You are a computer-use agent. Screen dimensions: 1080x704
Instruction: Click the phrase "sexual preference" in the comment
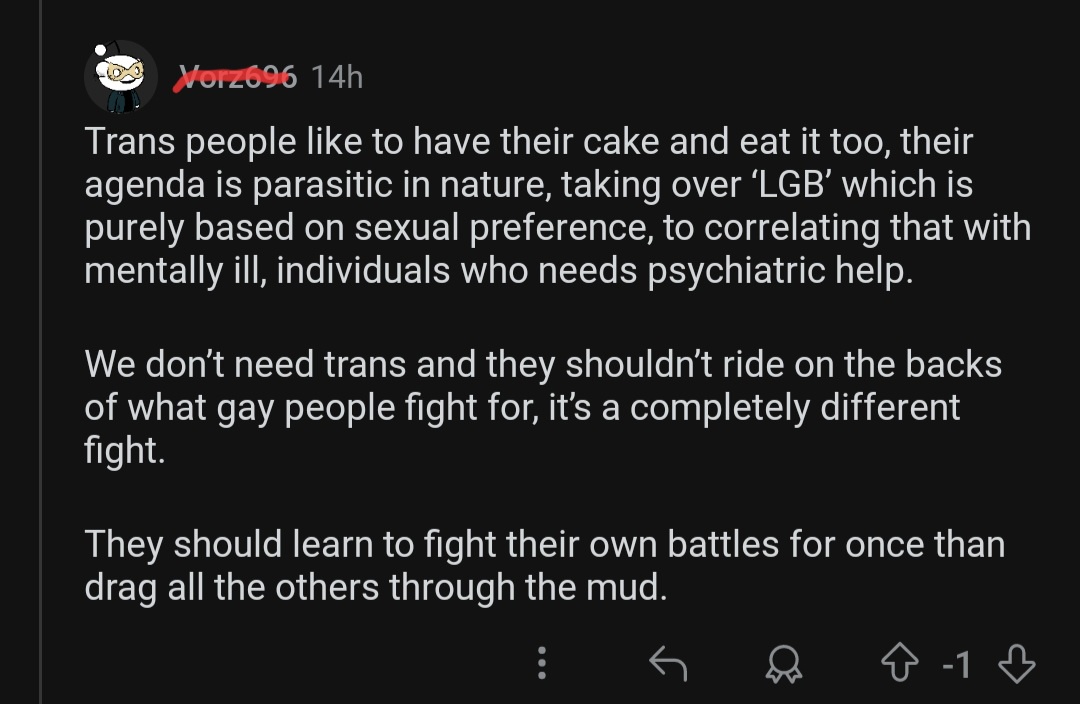522,228
